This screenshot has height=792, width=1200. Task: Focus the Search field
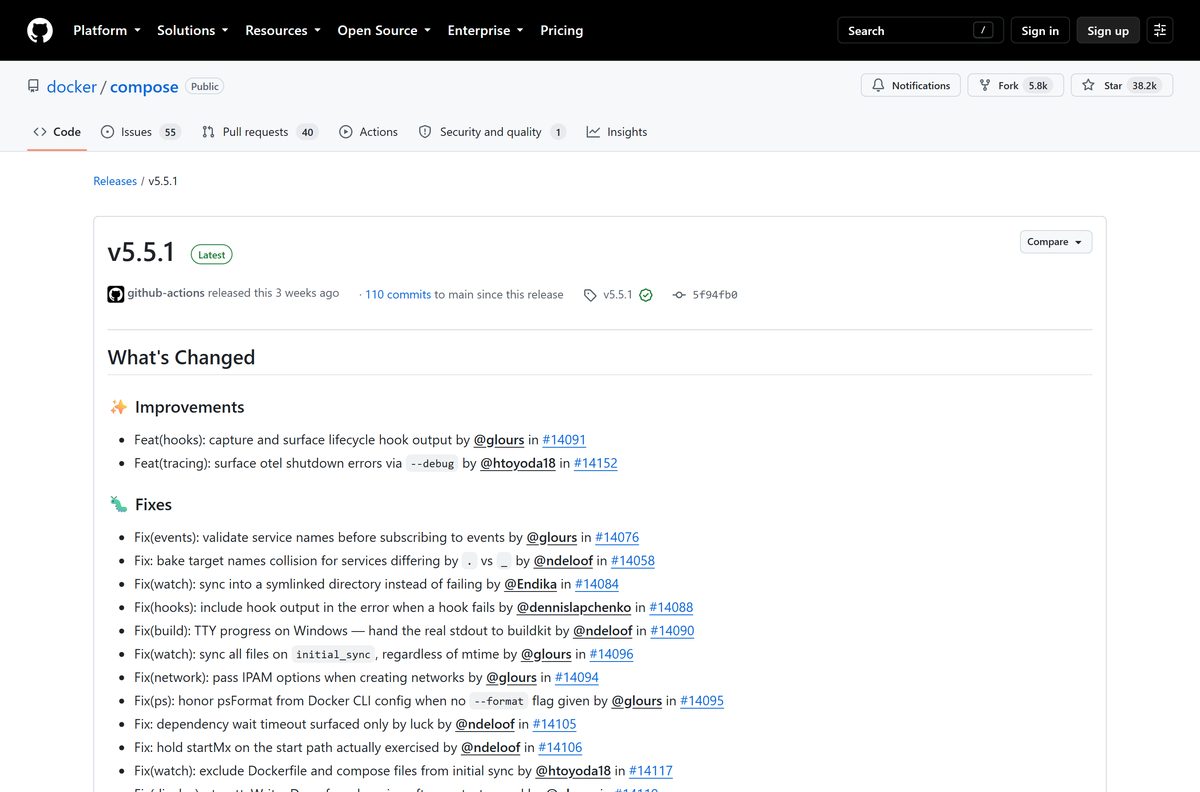[920, 31]
